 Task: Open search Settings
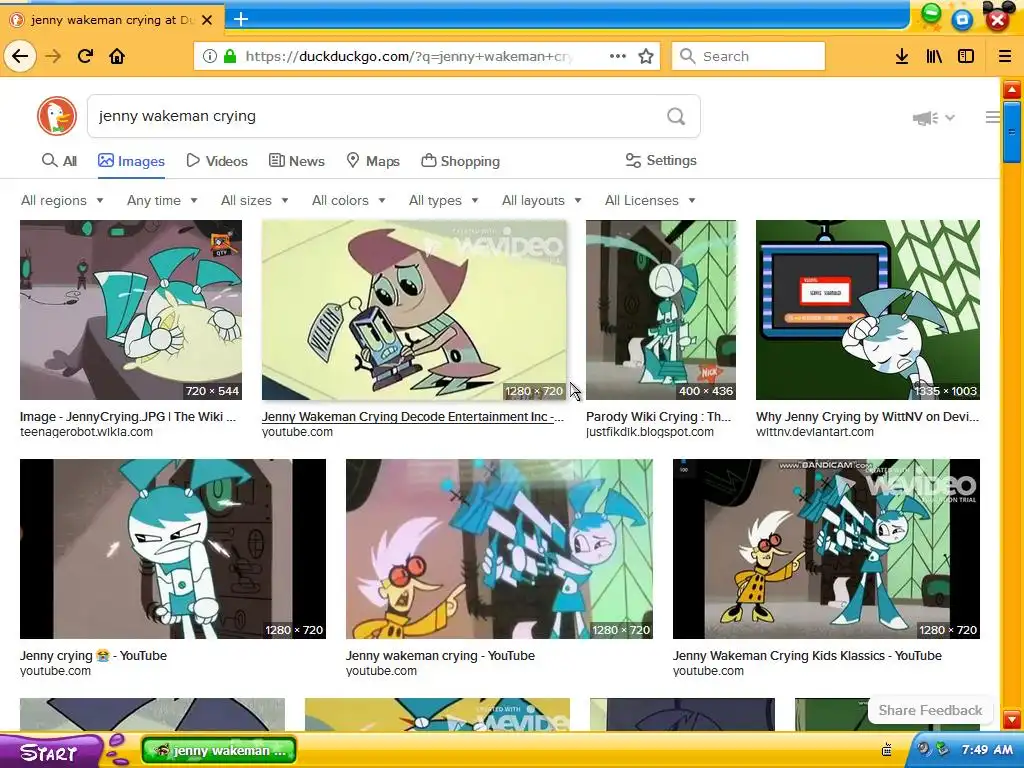[x=661, y=161]
